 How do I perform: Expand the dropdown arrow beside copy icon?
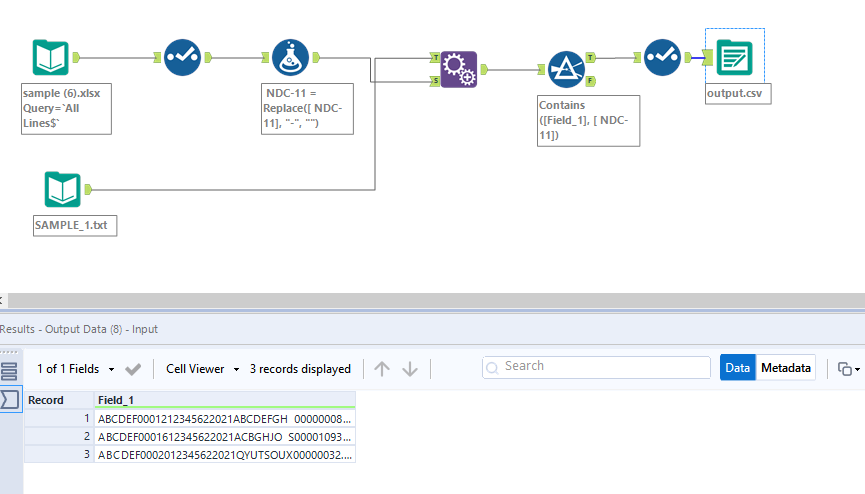point(857,369)
